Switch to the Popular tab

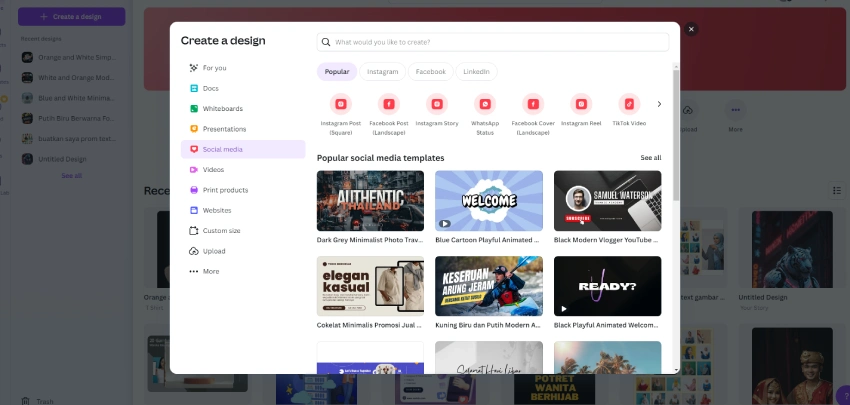[337, 72]
